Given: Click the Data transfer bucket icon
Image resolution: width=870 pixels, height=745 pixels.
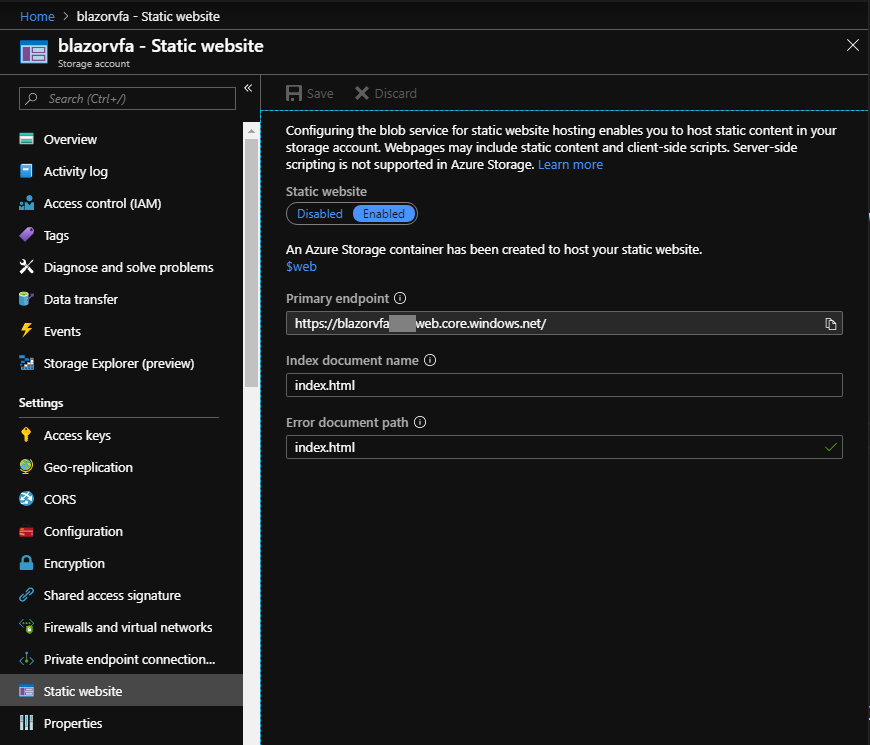Looking at the screenshot, I should tap(26, 299).
